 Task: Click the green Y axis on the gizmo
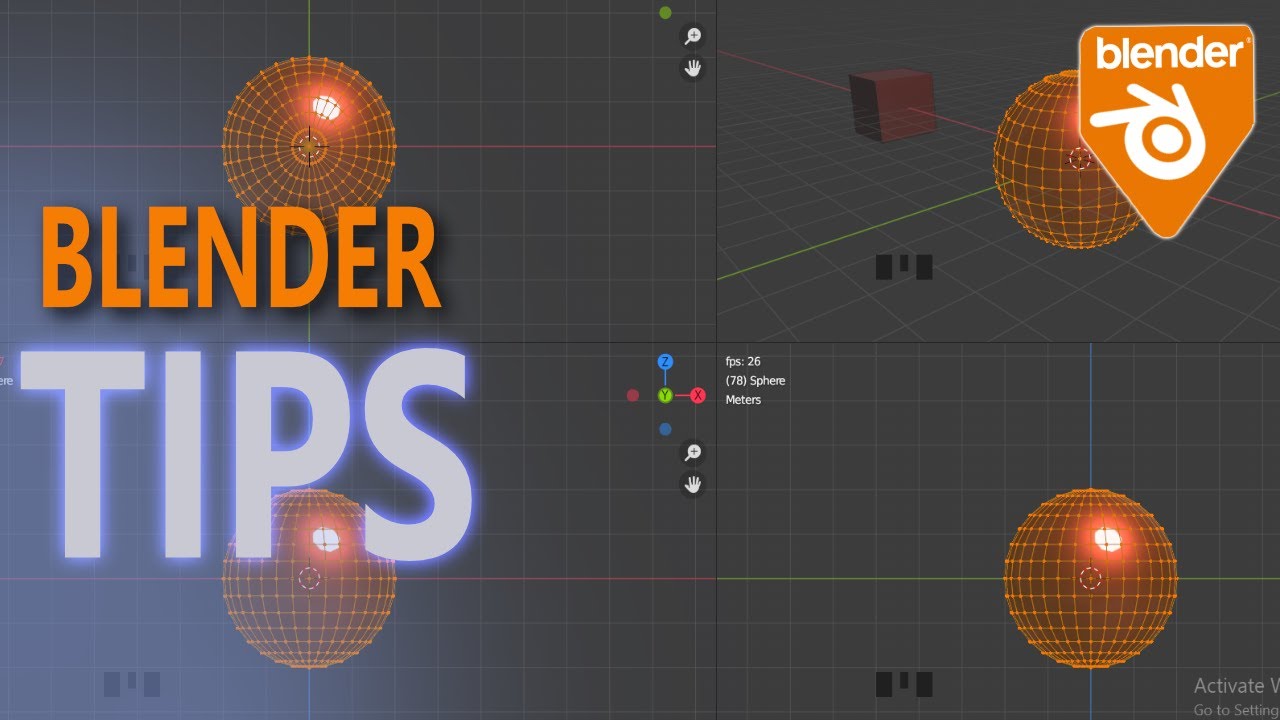point(665,396)
